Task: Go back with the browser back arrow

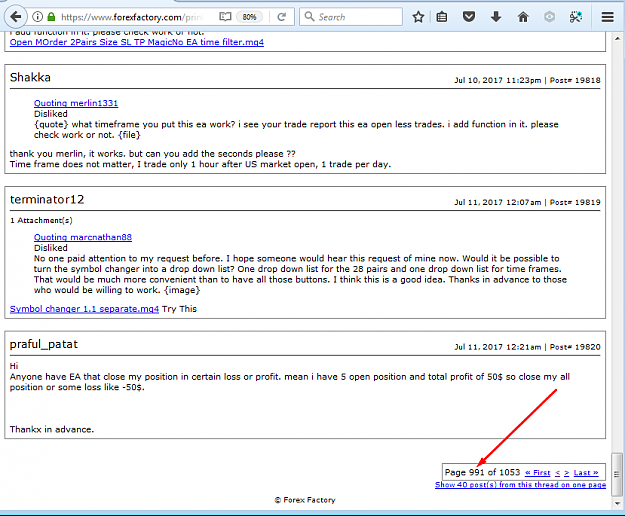Action: [16, 17]
